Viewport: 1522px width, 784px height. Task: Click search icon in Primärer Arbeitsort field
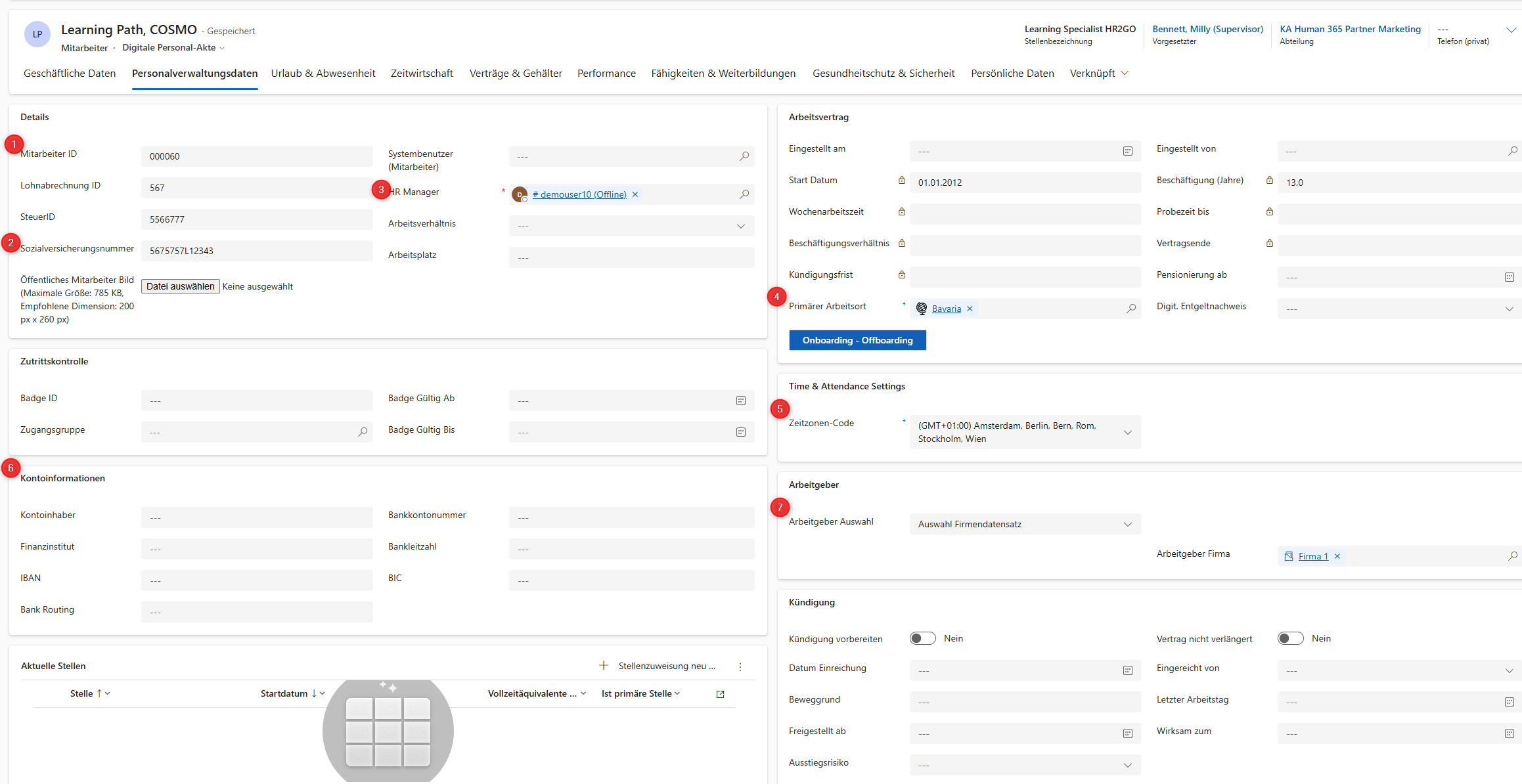[x=1130, y=309]
